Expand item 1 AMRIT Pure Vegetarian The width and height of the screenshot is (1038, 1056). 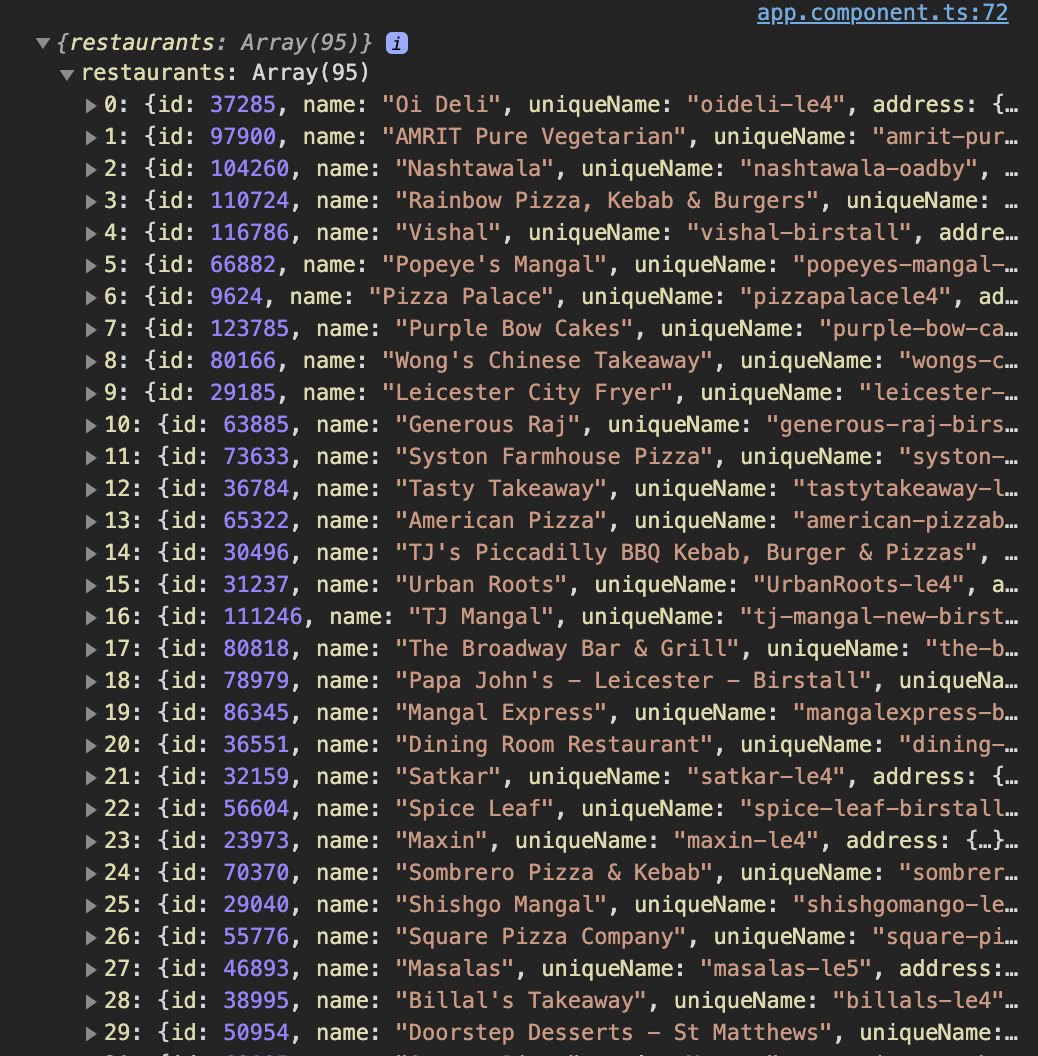[x=91, y=137]
